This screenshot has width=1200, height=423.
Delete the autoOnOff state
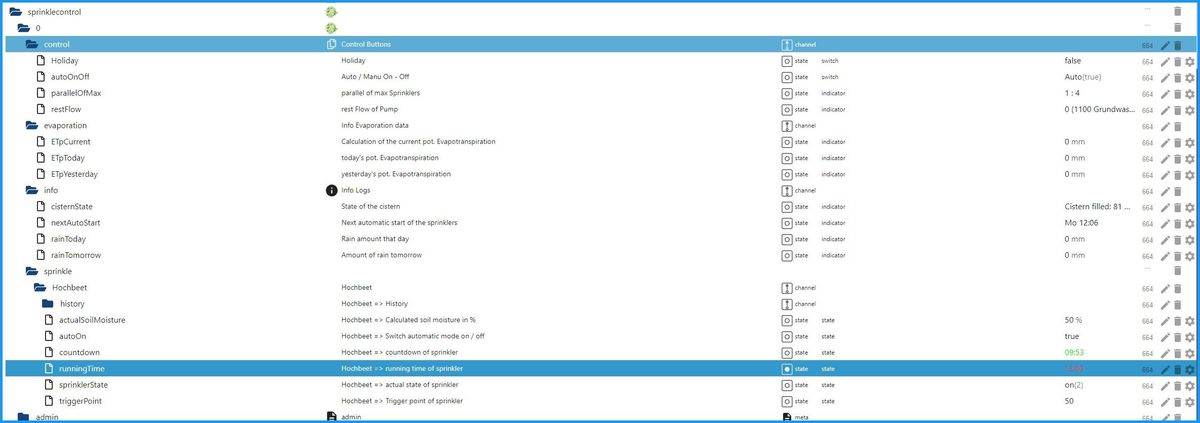tap(1177, 77)
